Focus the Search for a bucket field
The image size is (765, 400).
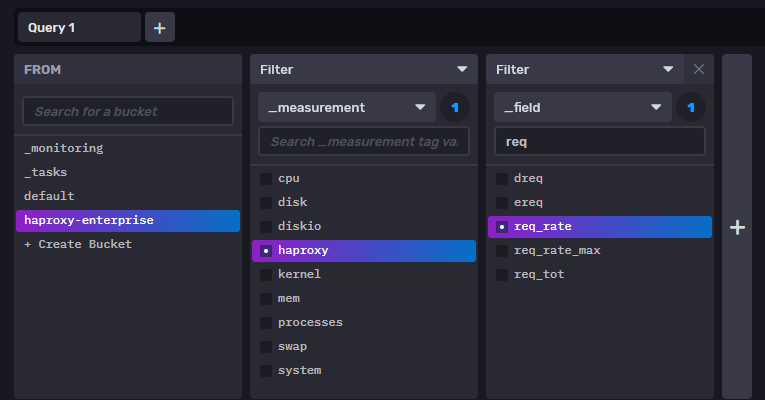128,111
